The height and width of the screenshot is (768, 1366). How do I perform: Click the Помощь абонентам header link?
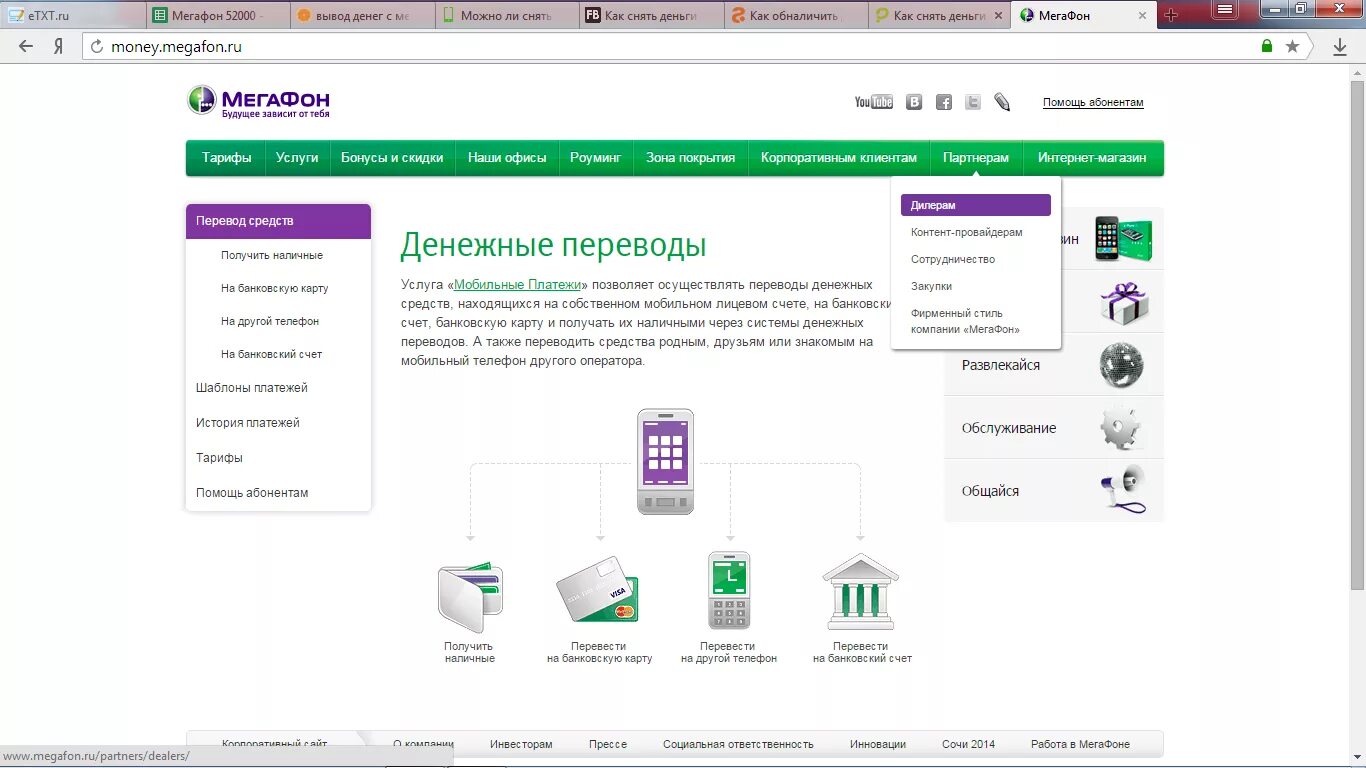coord(1093,102)
